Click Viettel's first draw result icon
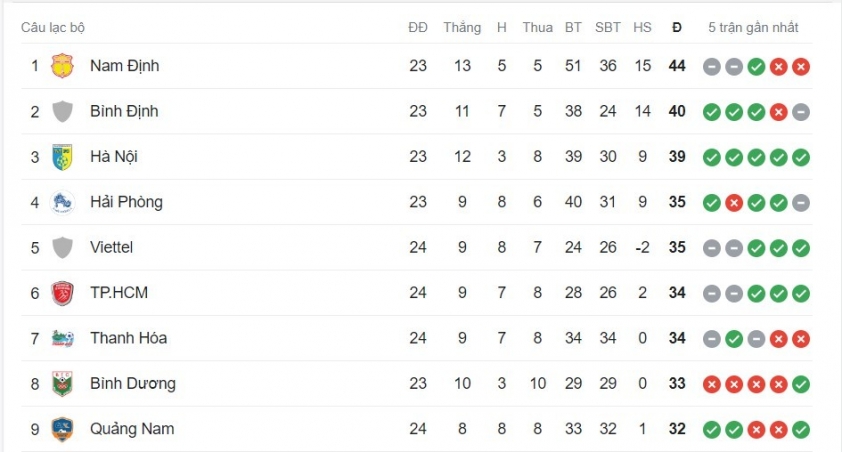Viewport: 842px width, 452px height. click(x=711, y=248)
